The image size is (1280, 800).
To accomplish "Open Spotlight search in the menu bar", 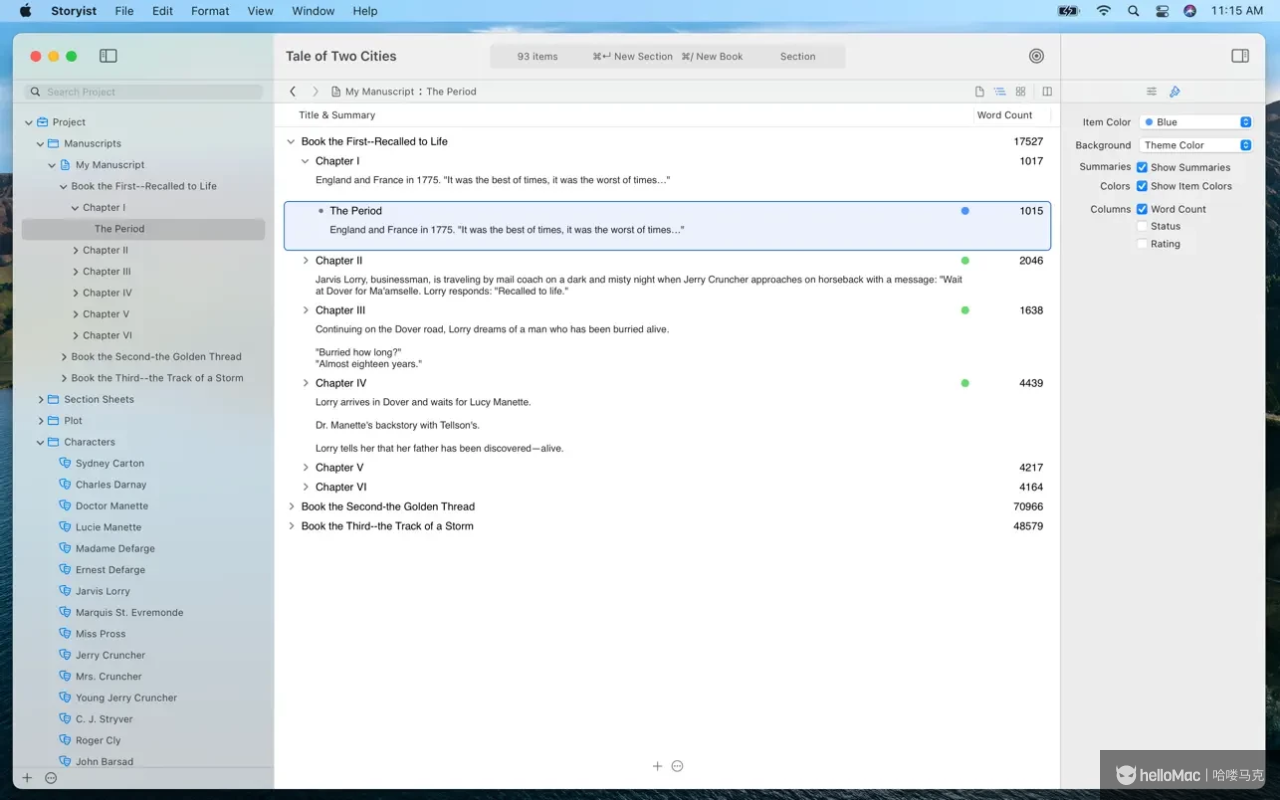I will pyautogui.click(x=1133, y=11).
